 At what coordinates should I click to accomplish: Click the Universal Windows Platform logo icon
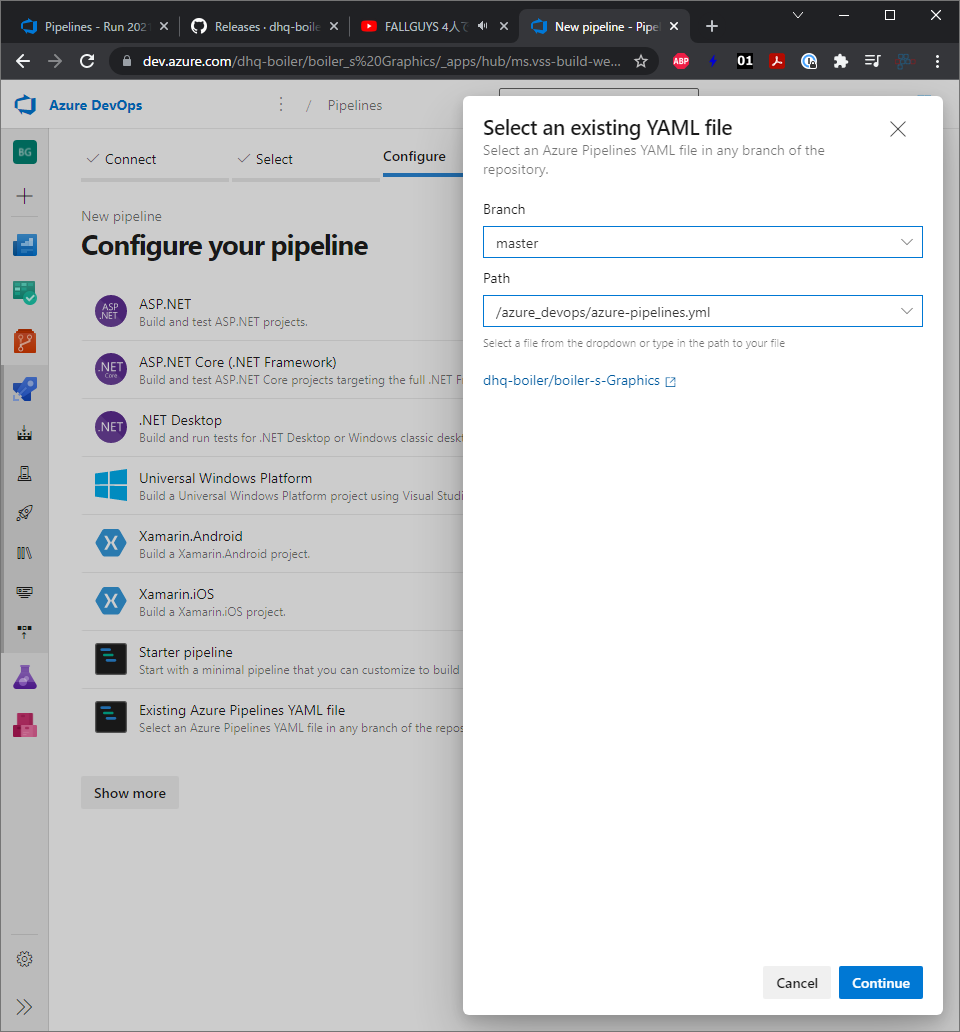point(111,485)
